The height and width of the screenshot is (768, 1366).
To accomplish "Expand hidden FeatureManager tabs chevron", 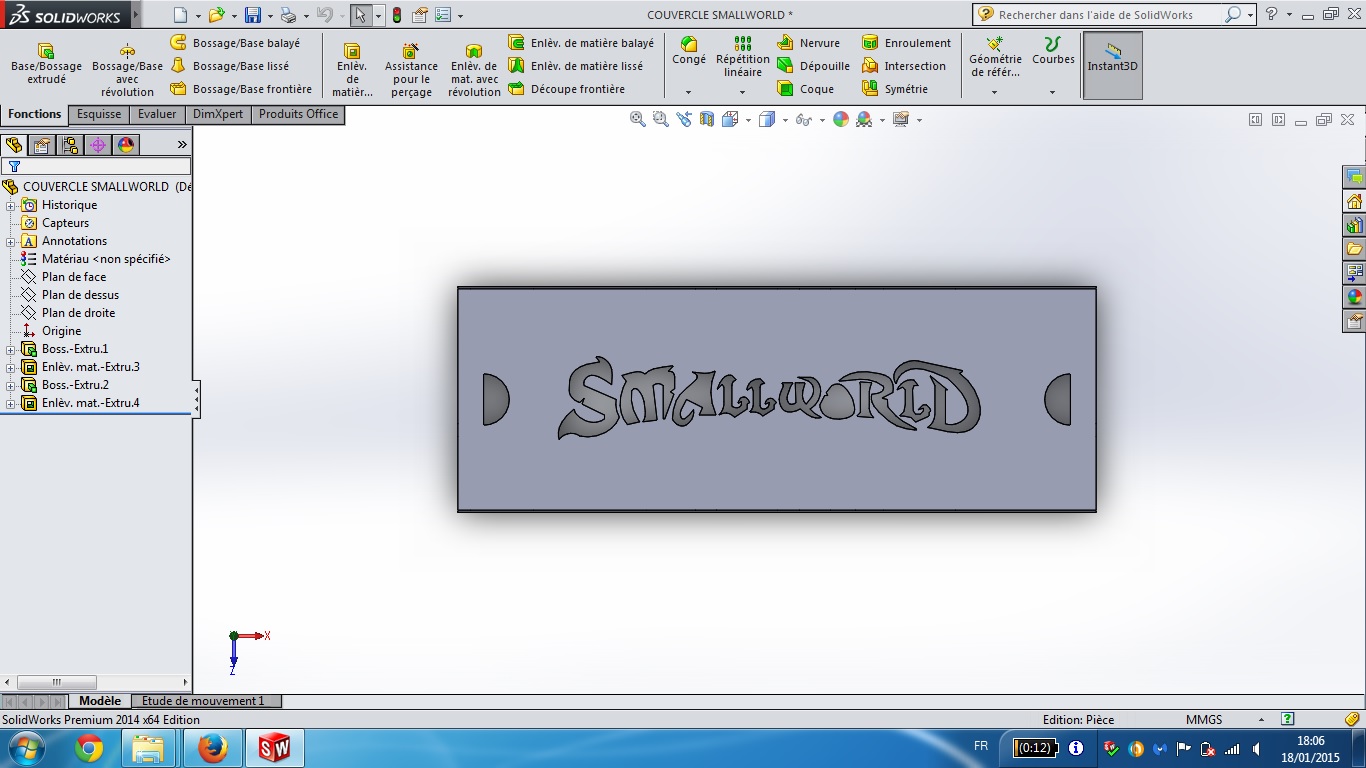I will click(182, 145).
